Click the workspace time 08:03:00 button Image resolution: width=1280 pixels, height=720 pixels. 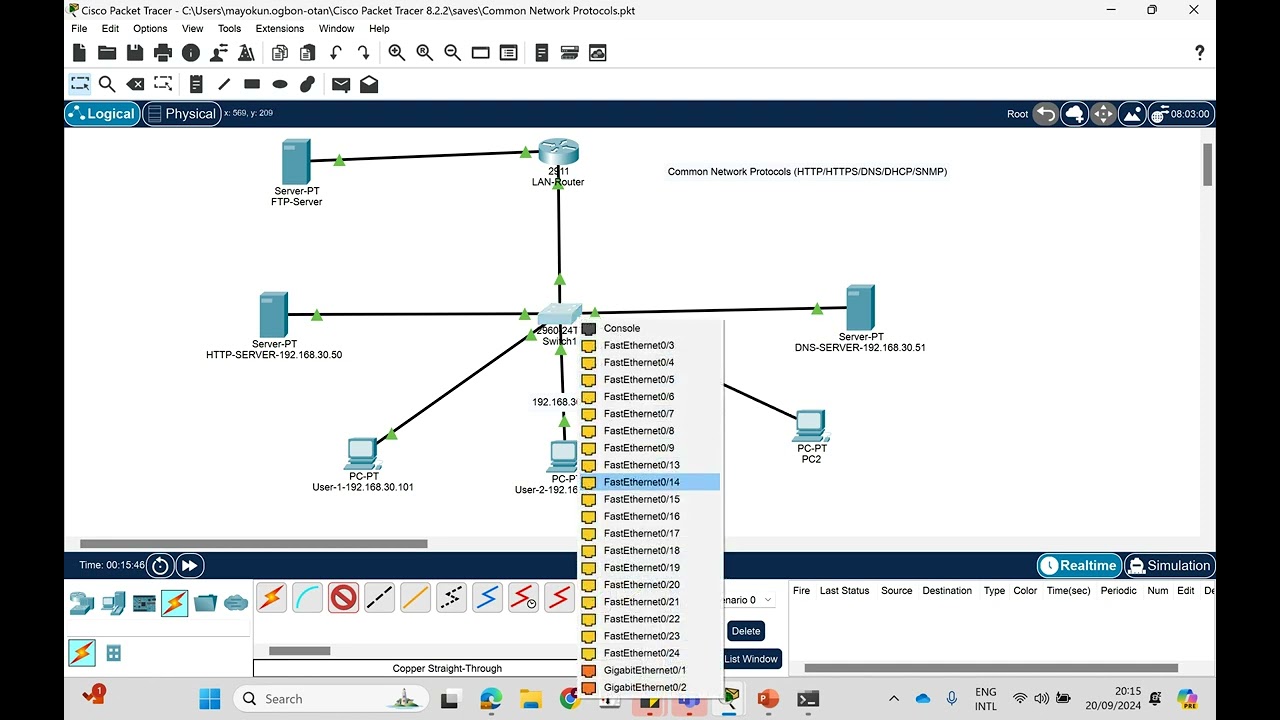click(x=1180, y=114)
